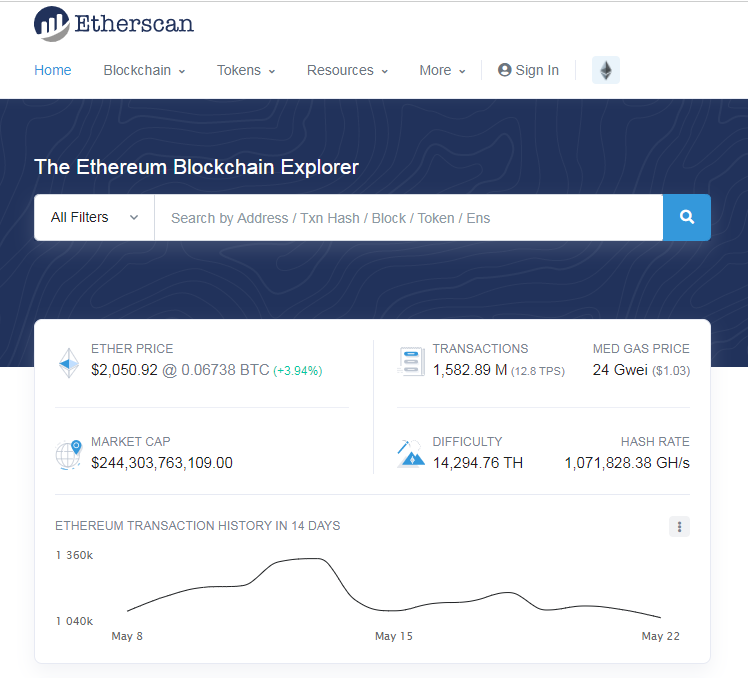This screenshot has height=678, width=748.
Task: Click the Ethereum transaction history chart line
Action: pyautogui.click(x=394, y=588)
